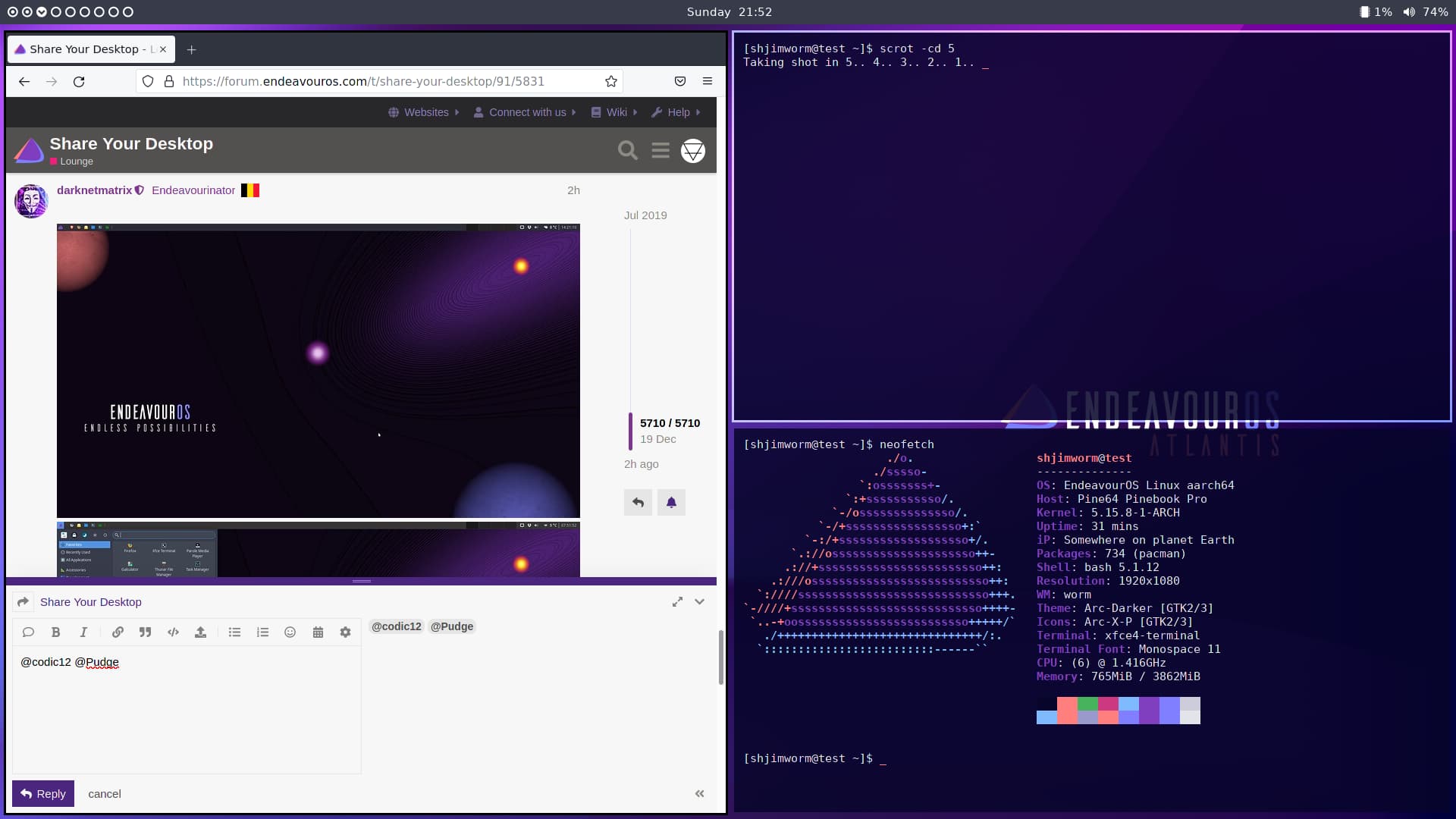The width and height of the screenshot is (1456, 819).
Task: Click @codic12 mention in preview
Action: coord(396,626)
